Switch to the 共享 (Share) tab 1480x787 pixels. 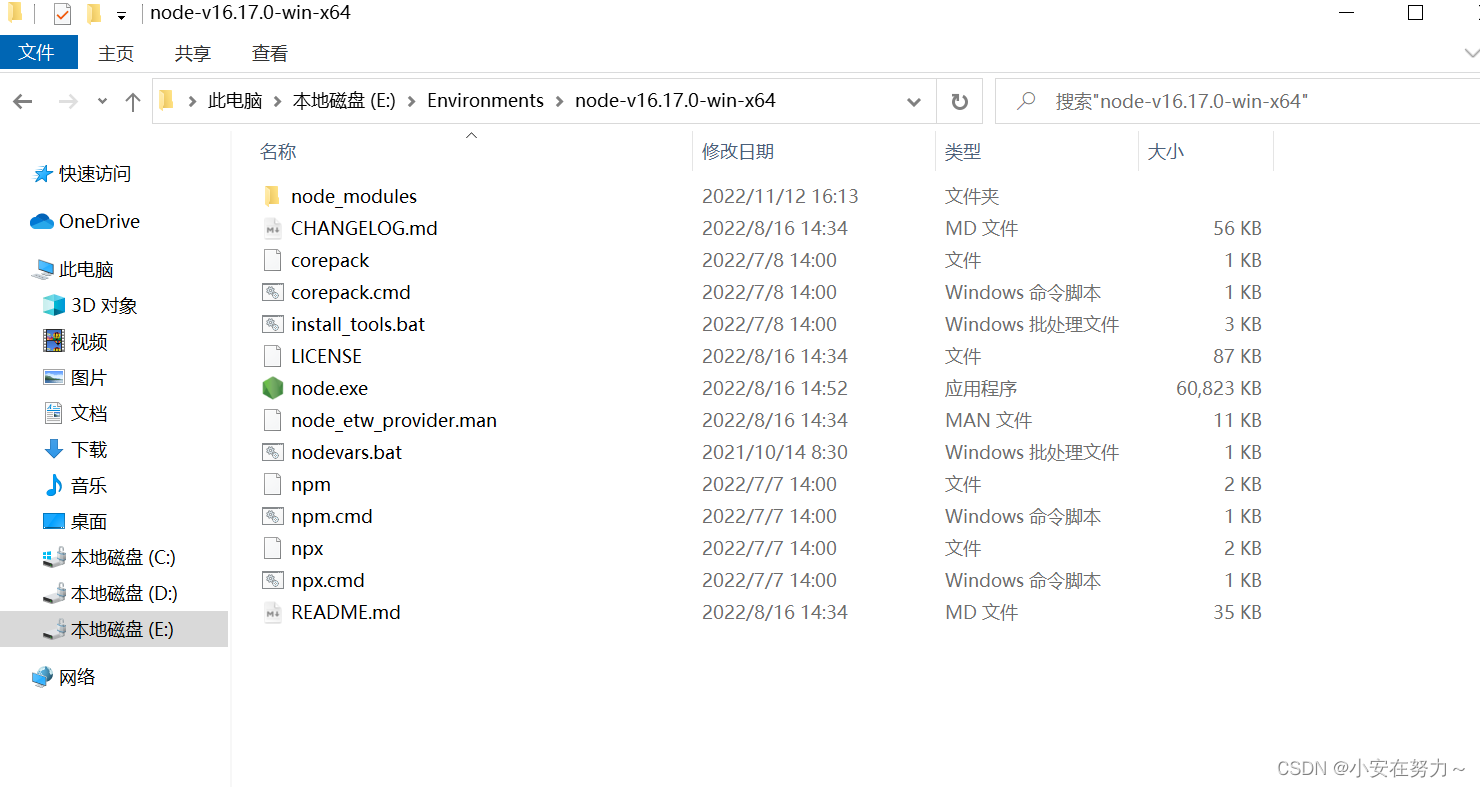(193, 54)
